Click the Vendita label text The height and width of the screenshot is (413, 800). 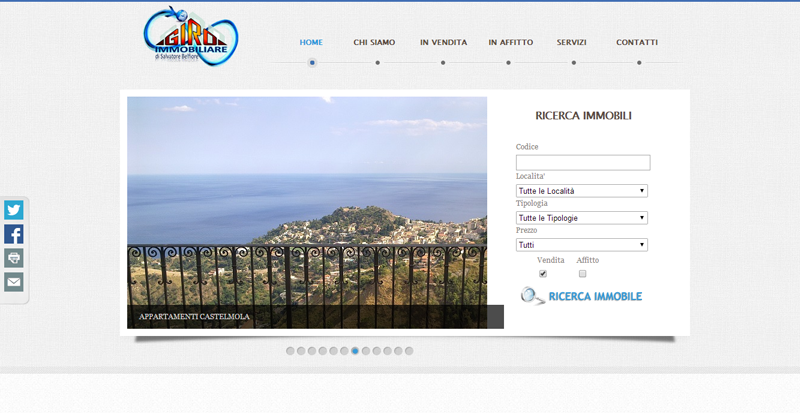click(551, 260)
